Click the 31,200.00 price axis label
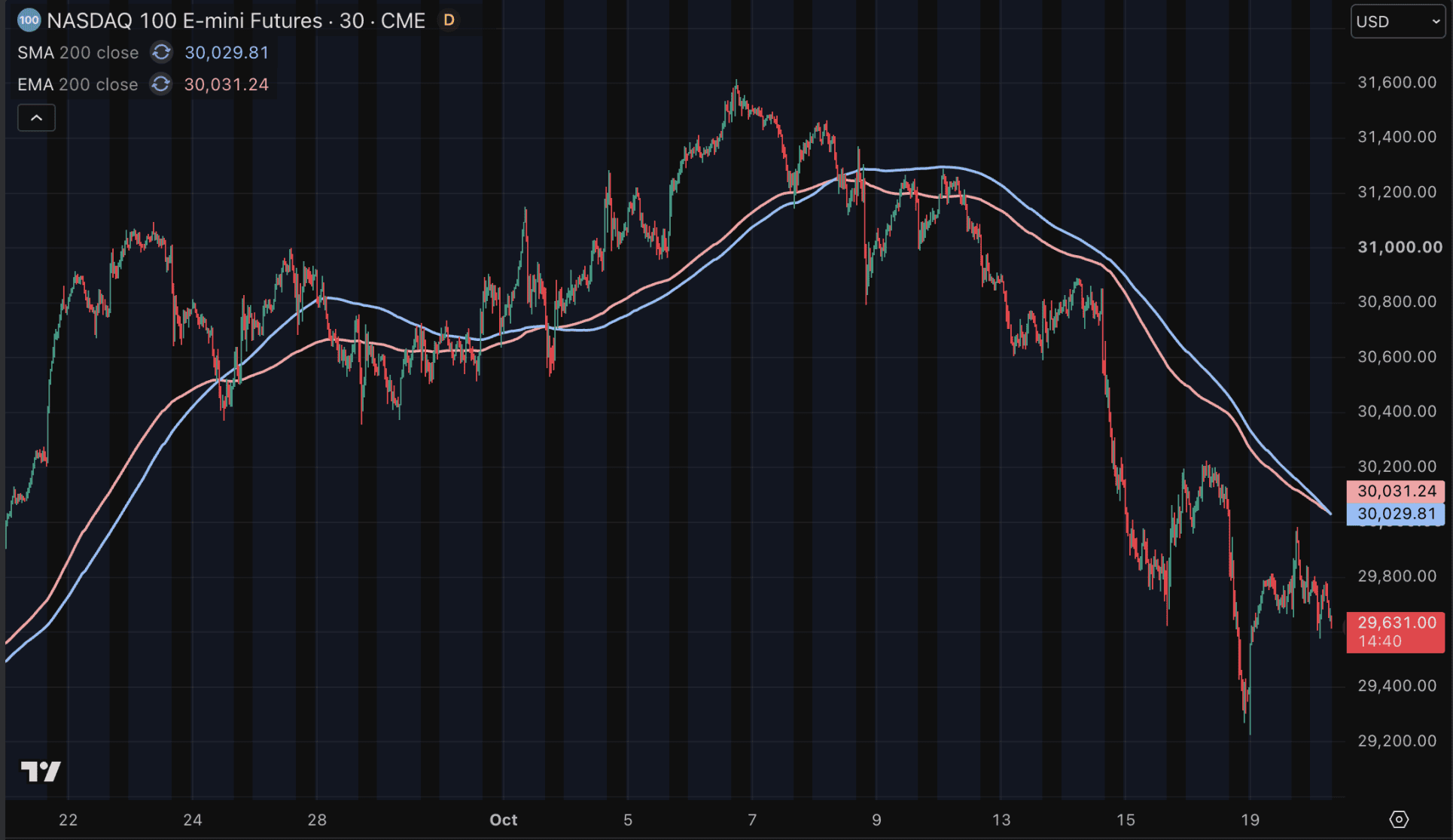Viewport: 1453px width, 840px height. [x=1397, y=192]
